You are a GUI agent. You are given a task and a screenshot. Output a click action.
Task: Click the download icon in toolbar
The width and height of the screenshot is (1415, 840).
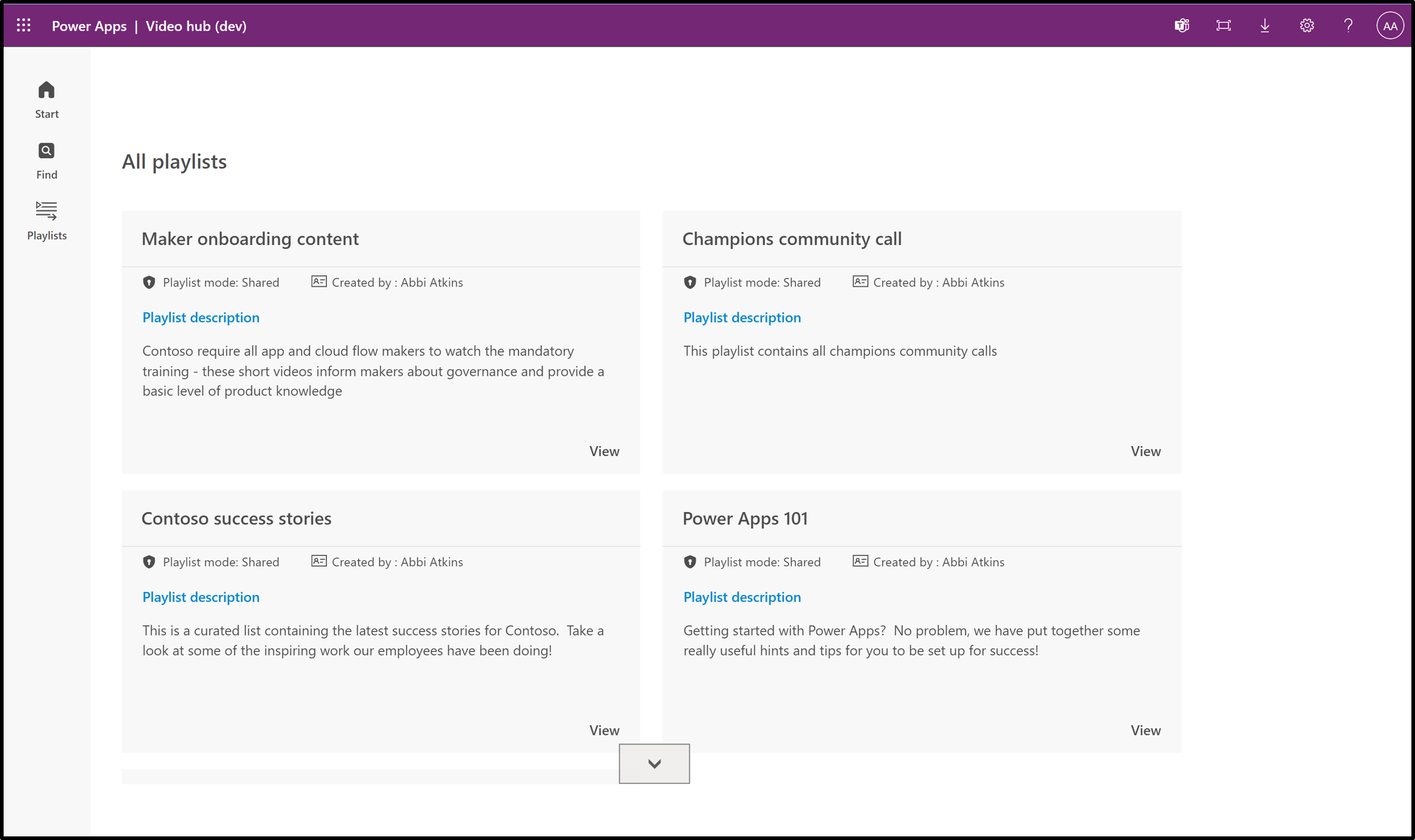pyautogui.click(x=1265, y=25)
